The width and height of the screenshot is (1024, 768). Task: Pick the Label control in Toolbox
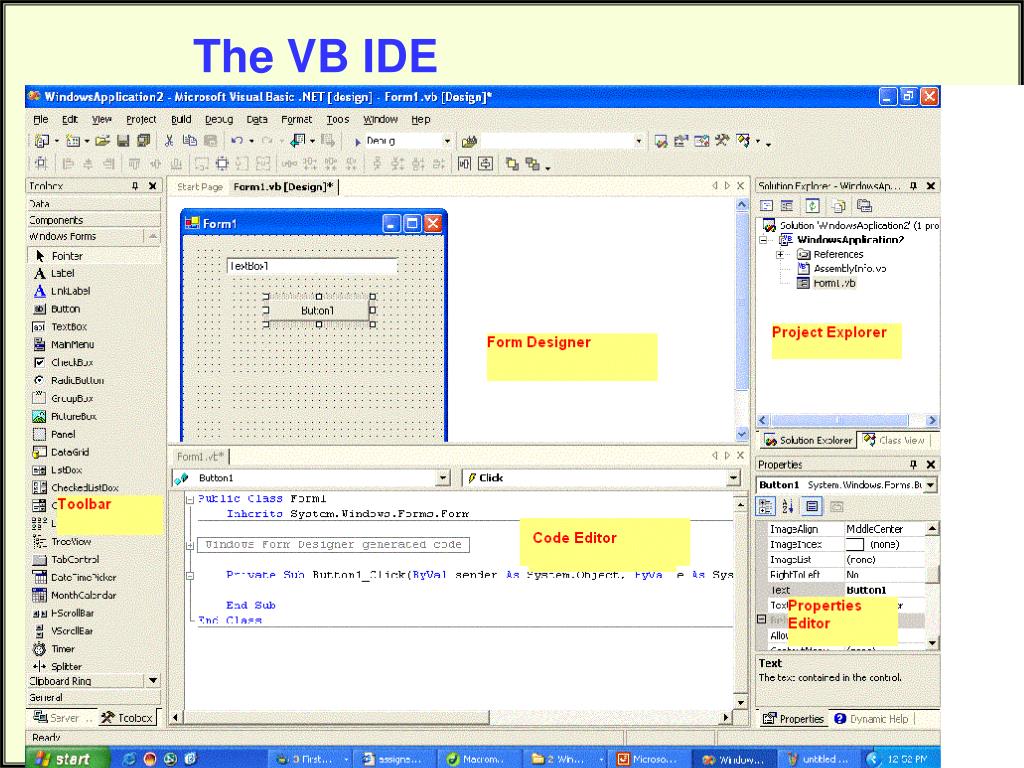point(54,274)
